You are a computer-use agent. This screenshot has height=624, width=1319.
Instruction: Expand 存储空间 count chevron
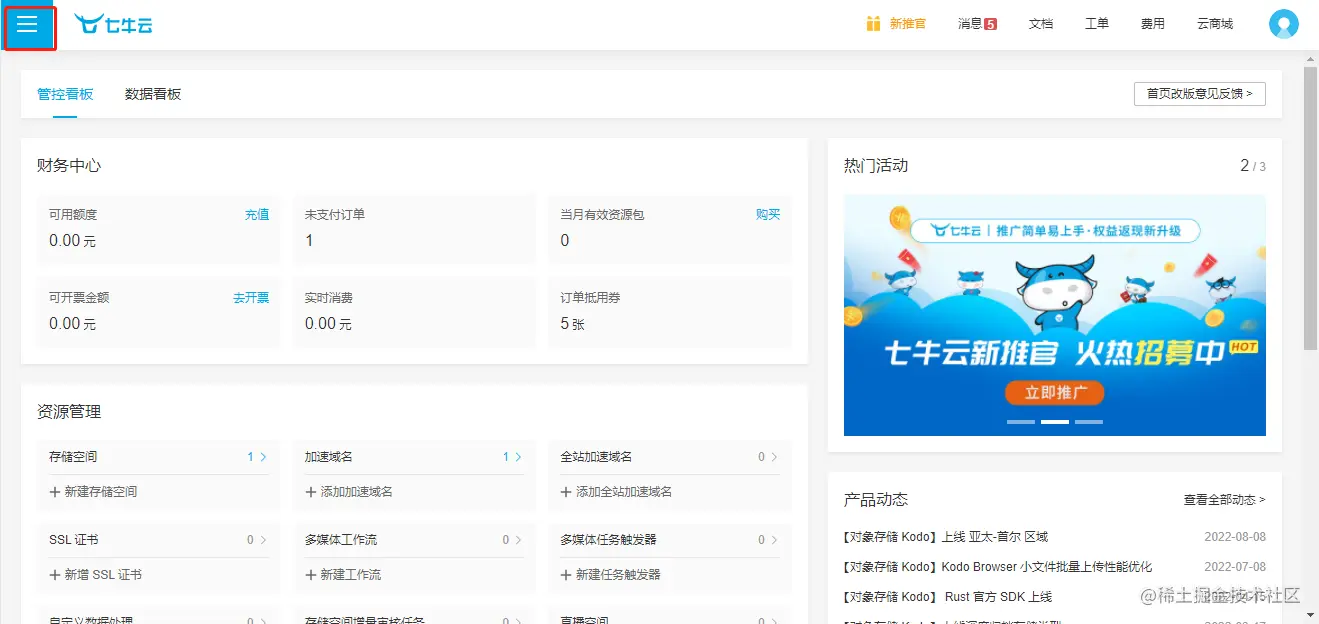coord(263,457)
